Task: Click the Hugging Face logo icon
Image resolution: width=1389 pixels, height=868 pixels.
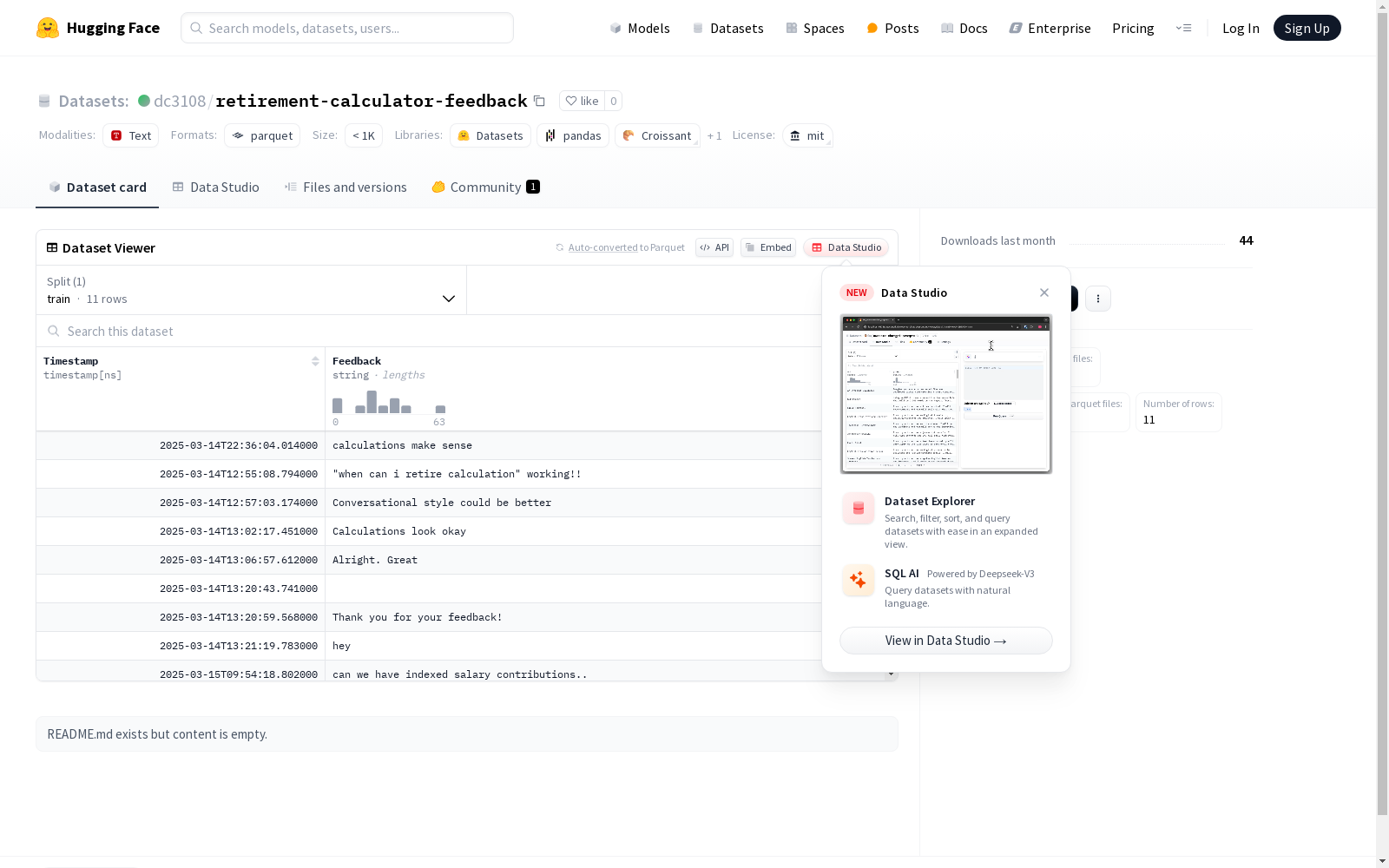Action: coord(48,28)
